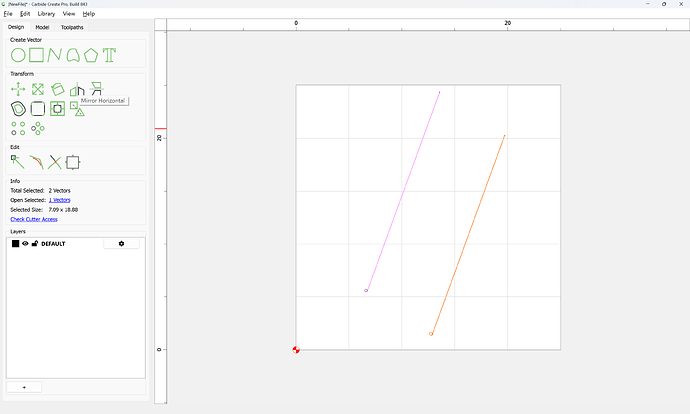Click the square with nodes Edit icon
This screenshot has height=414, width=690.
(73, 162)
